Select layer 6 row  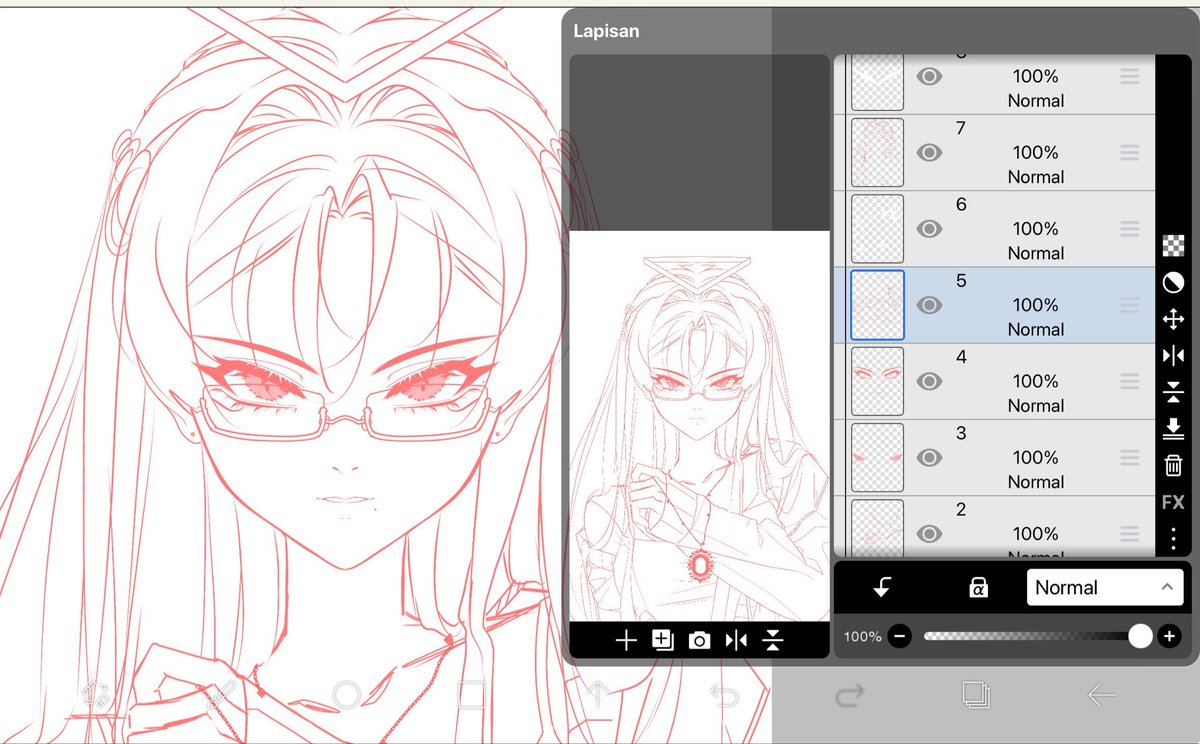(995, 229)
